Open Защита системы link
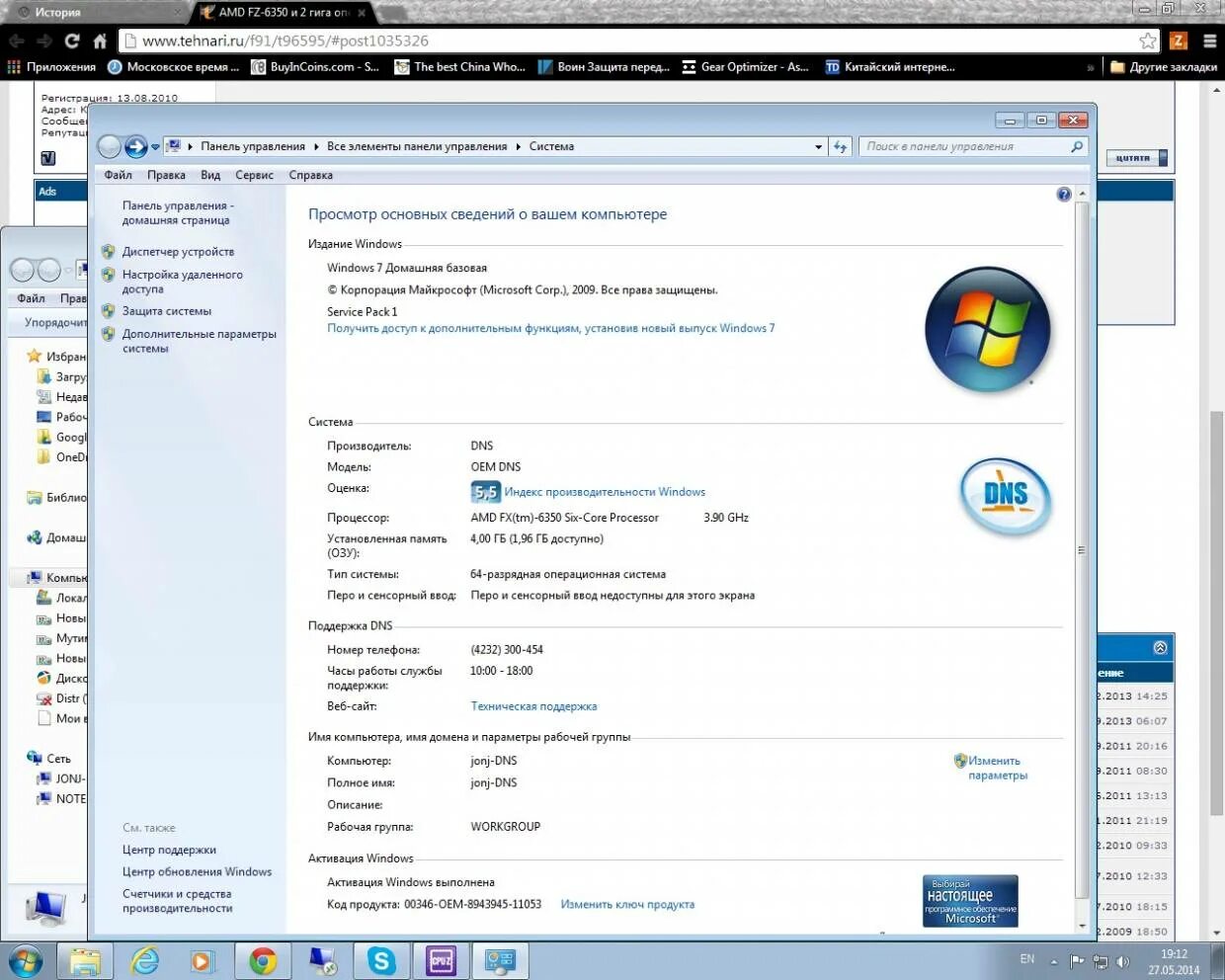This screenshot has height=980, width=1225. coord(167,311)
